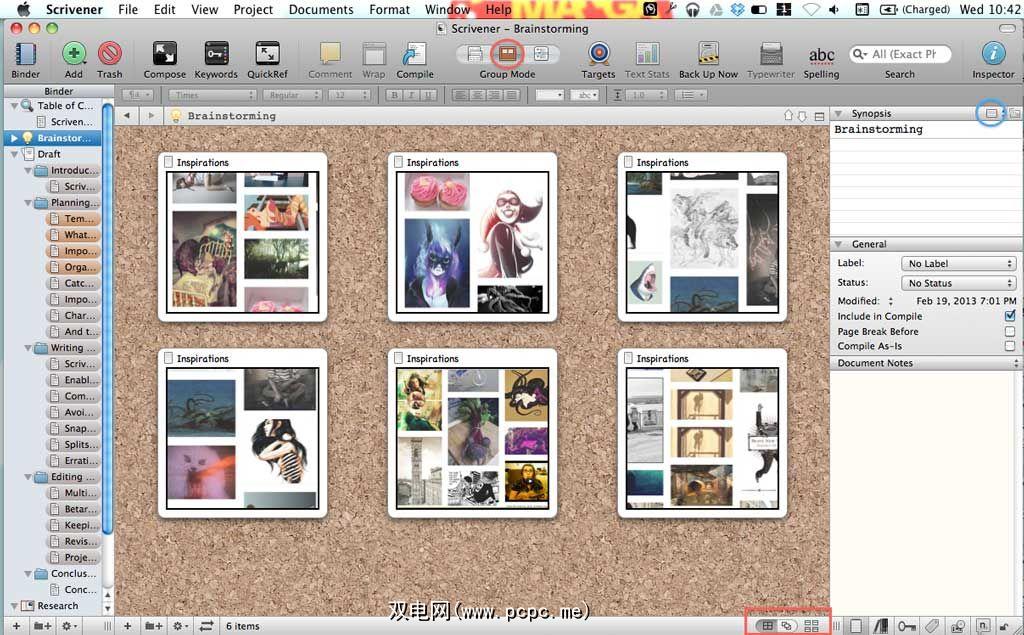Open the Status dropdown

(x=958, y=283)
